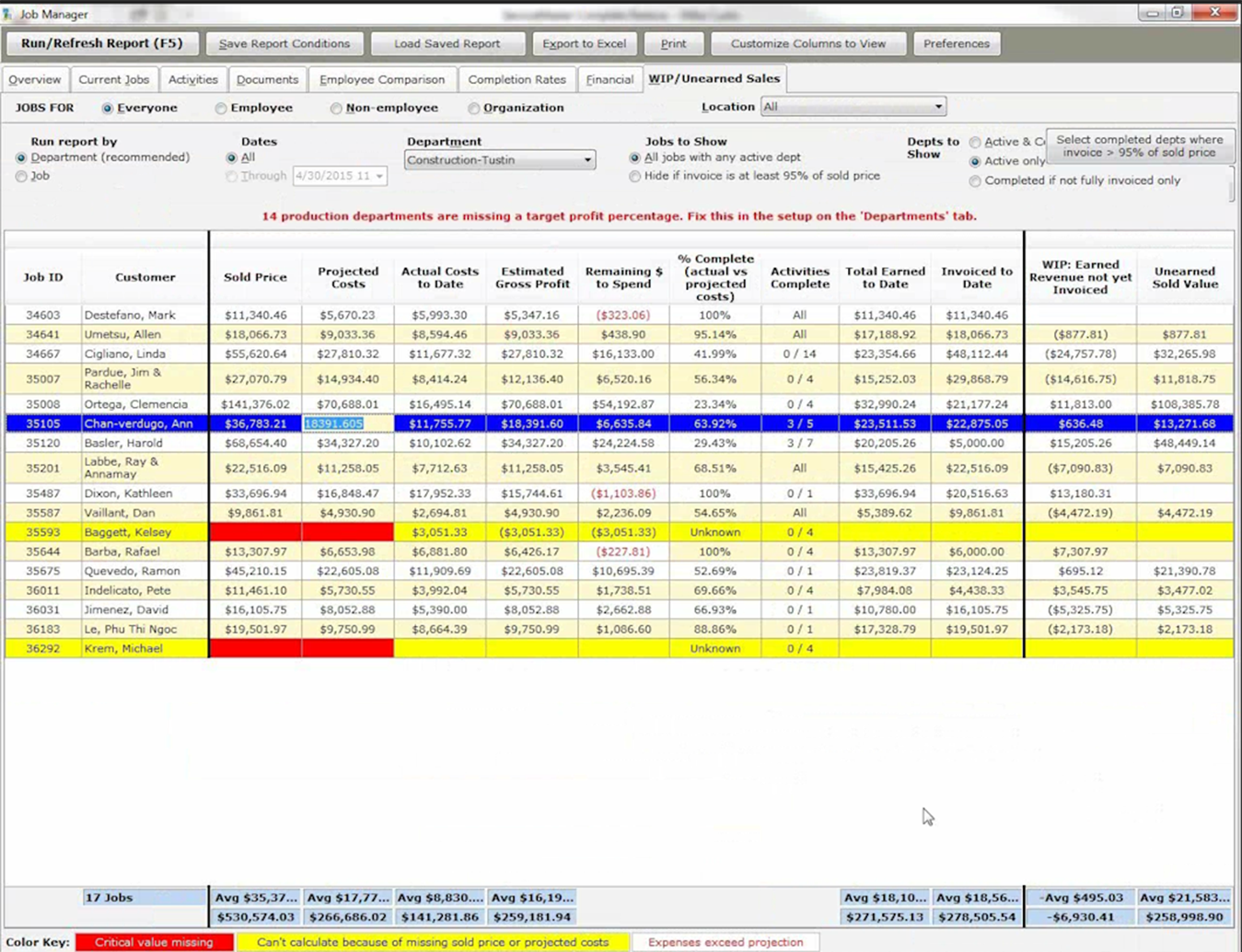Open Customize Columns to View
The width and height of the screenshot is (1242, 952).
point(808,43)
